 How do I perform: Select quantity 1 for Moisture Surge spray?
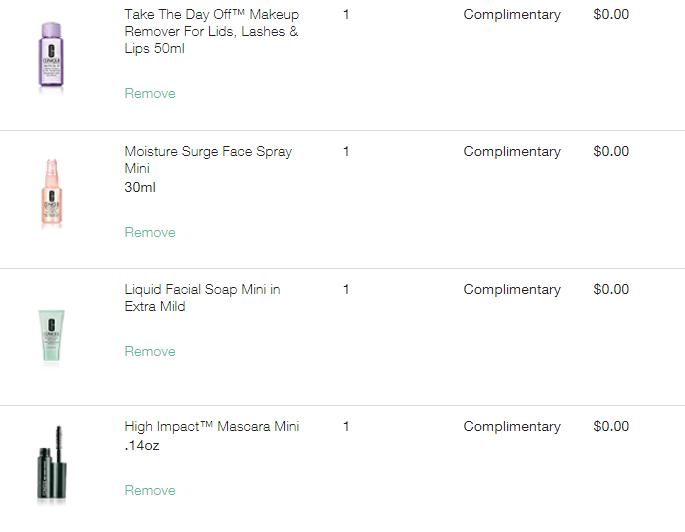click(x=346, y=152)
